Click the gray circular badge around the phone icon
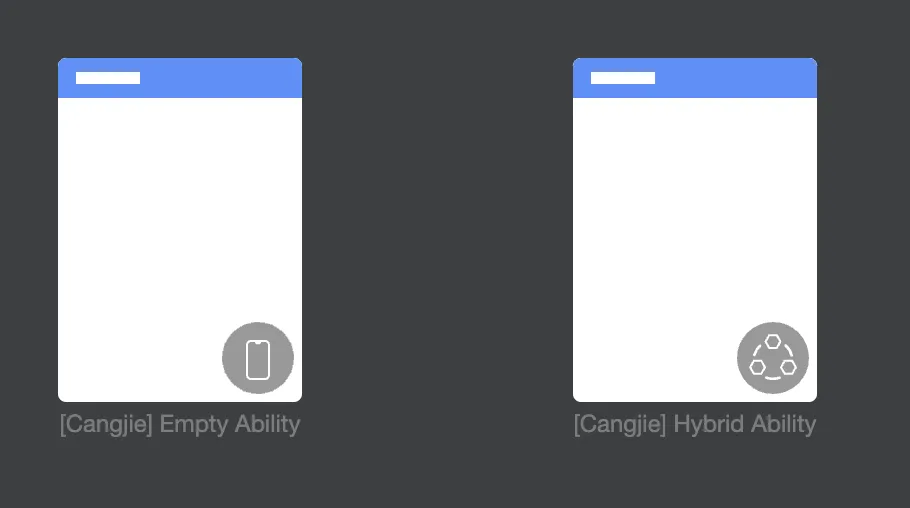This screenshot has height=508, width=910. tap(258, 358)
